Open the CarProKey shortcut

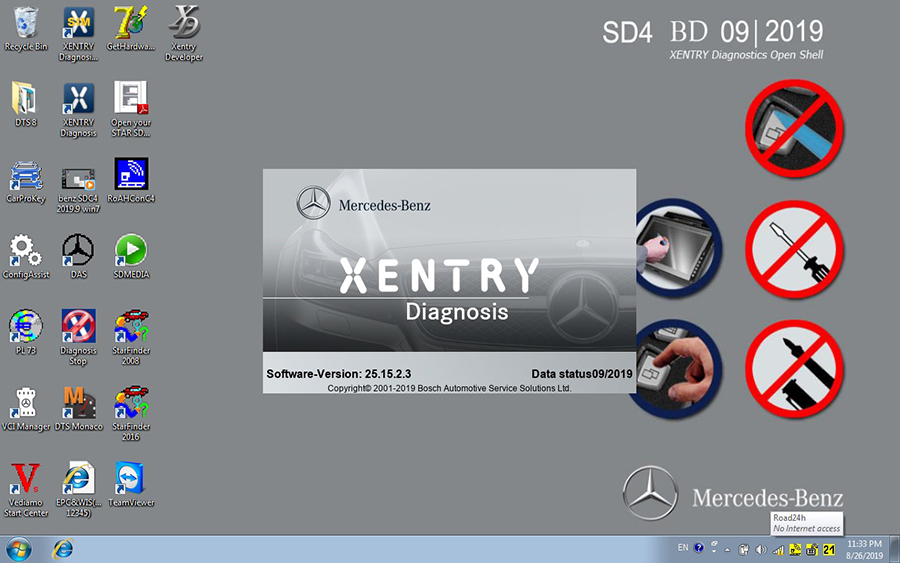[x=25, y=175]
